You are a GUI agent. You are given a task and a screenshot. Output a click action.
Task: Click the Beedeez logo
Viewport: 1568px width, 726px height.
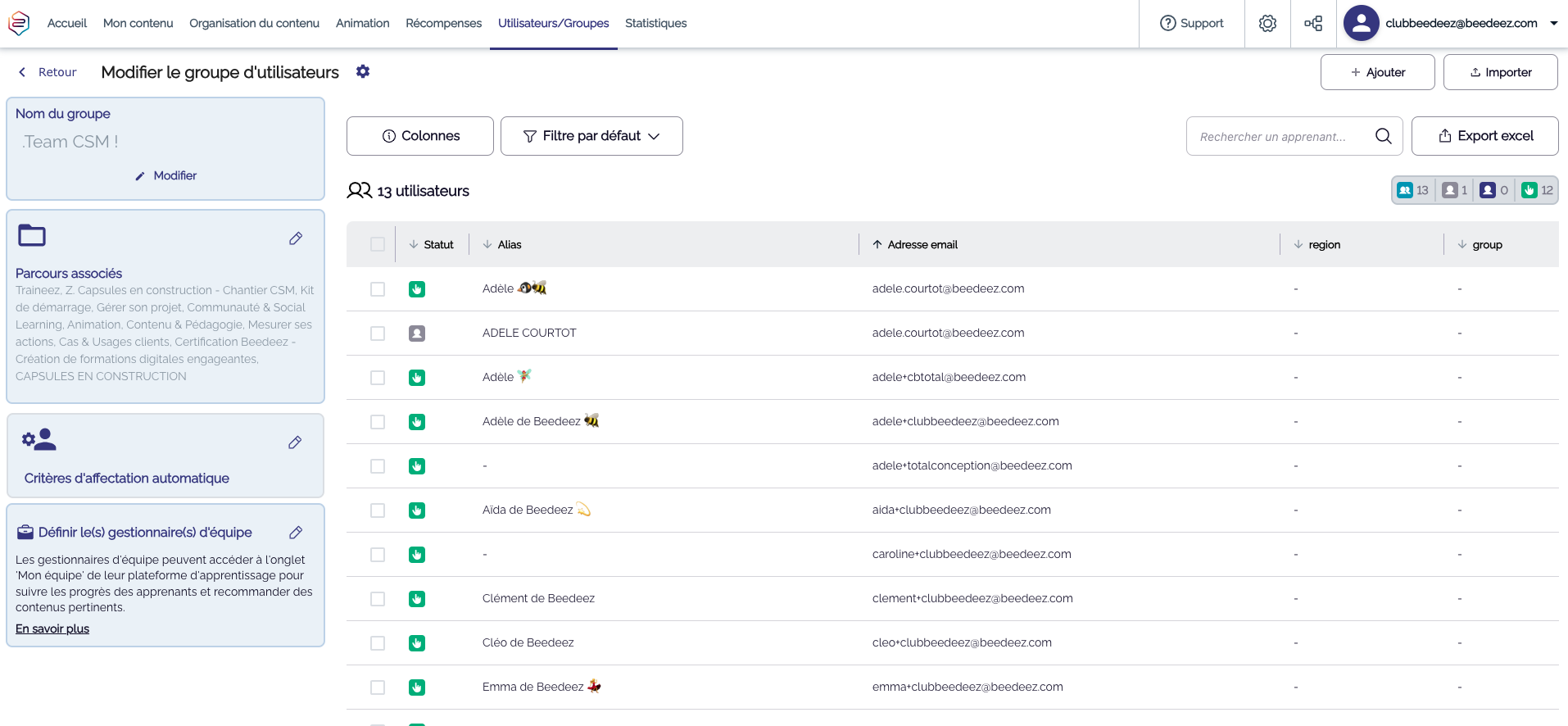(x=19, y=24)
